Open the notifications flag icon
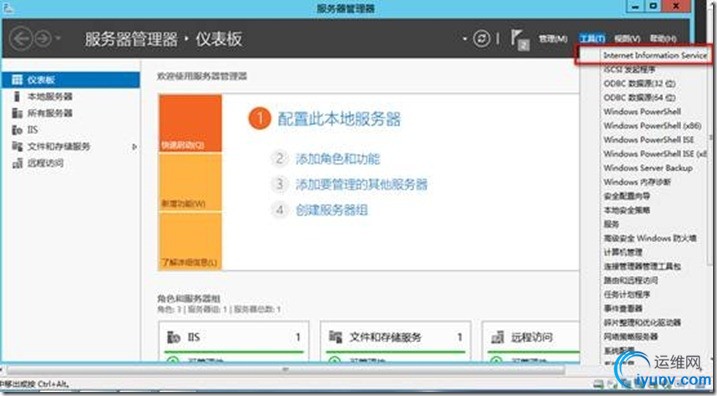This screenshot has width=717, height=396. [x=519, y=39]
